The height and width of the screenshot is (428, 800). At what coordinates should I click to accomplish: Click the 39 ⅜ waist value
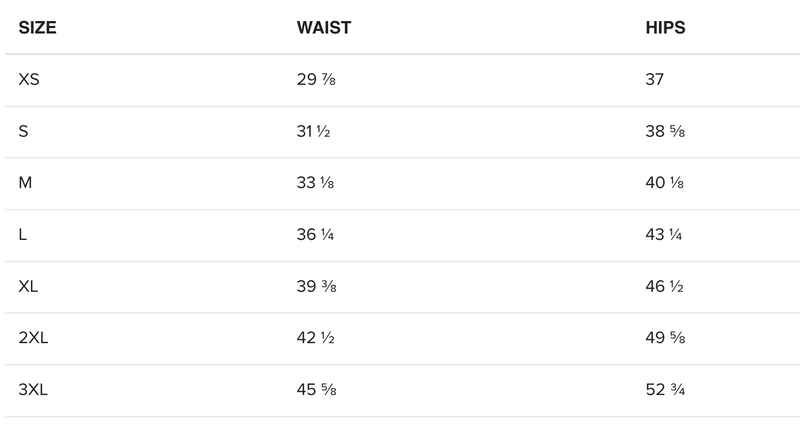click(x=316, y=287)
